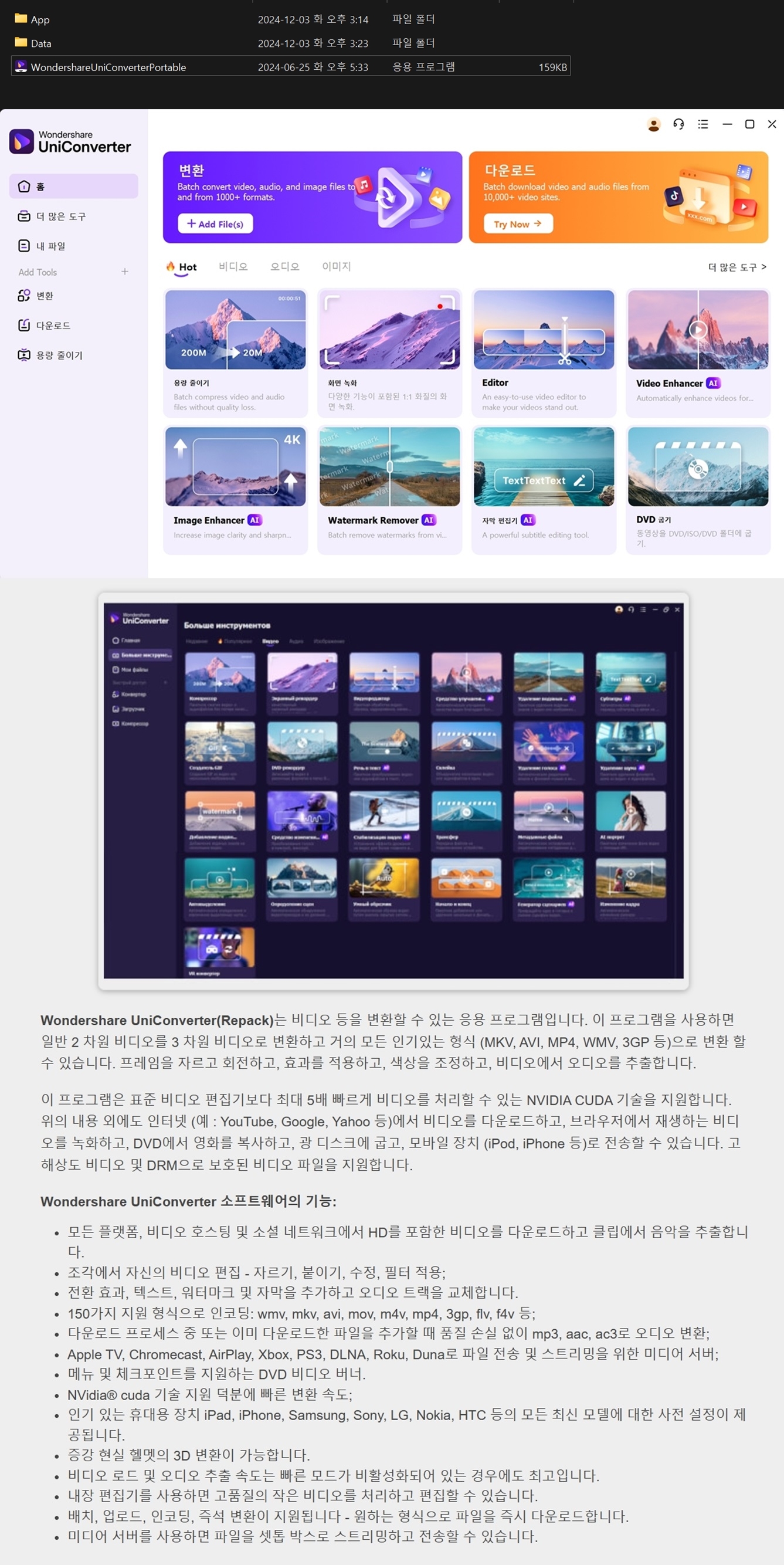Select 다운로드 tool in sidebar

73,326
